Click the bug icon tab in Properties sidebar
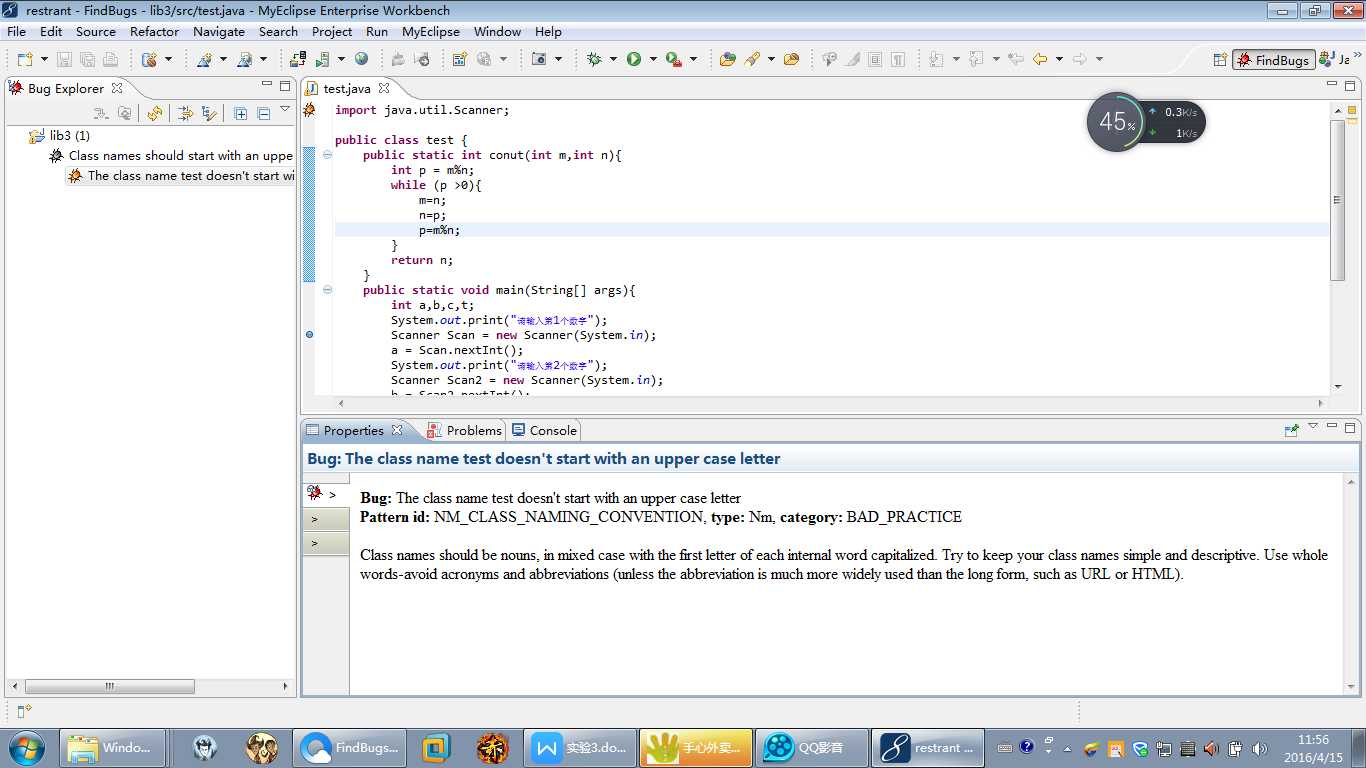This screenshot has width=1366, height=768. click(314, 493)
